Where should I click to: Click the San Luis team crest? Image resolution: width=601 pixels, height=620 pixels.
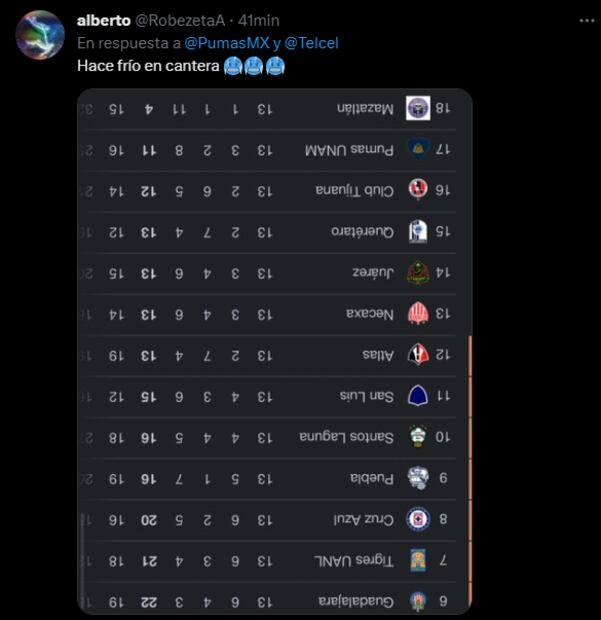pos(418,396)
